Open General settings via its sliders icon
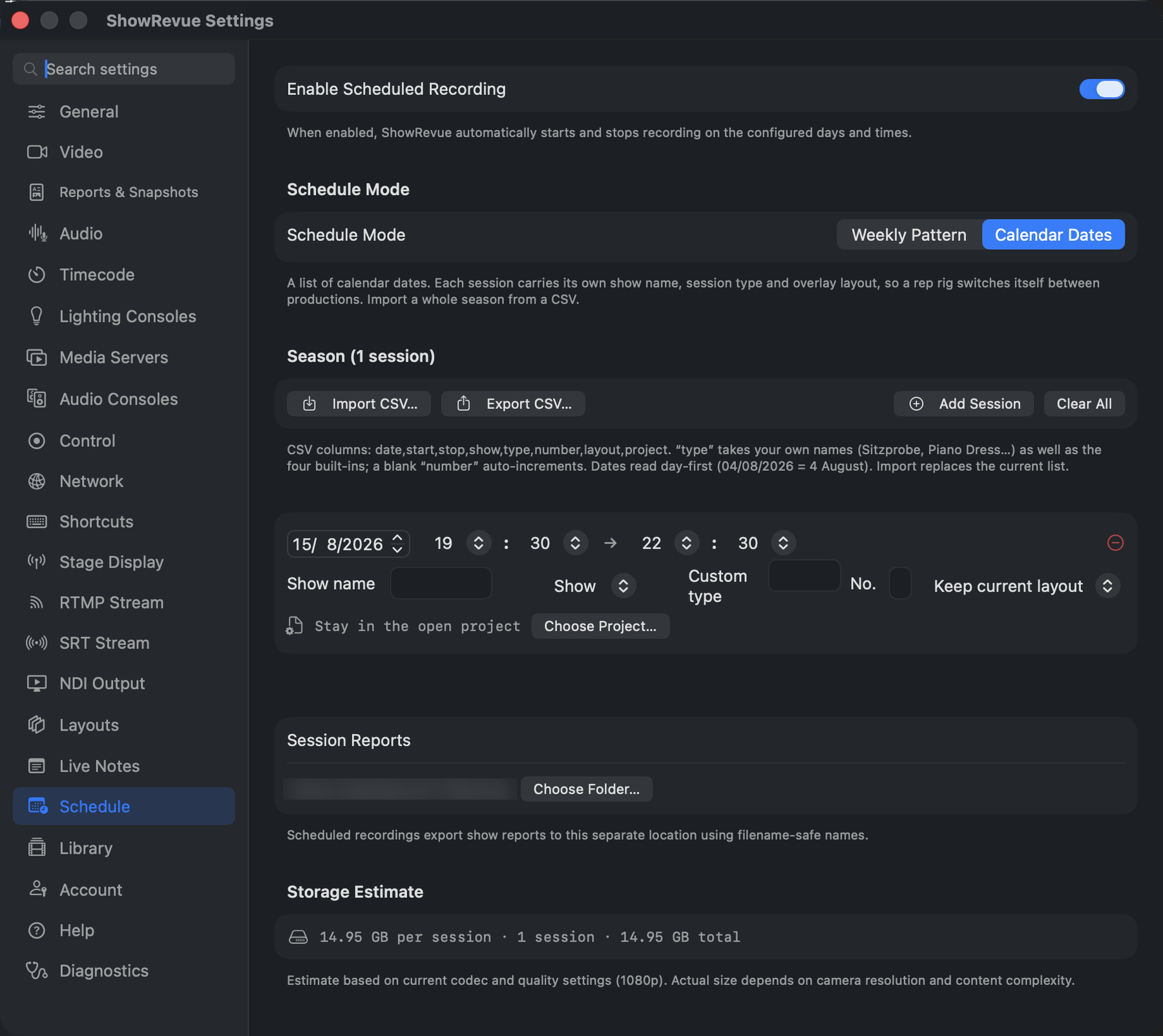Image resolution: width=1163 pixels, height=1036 pixels. click(x=37, y=112)
